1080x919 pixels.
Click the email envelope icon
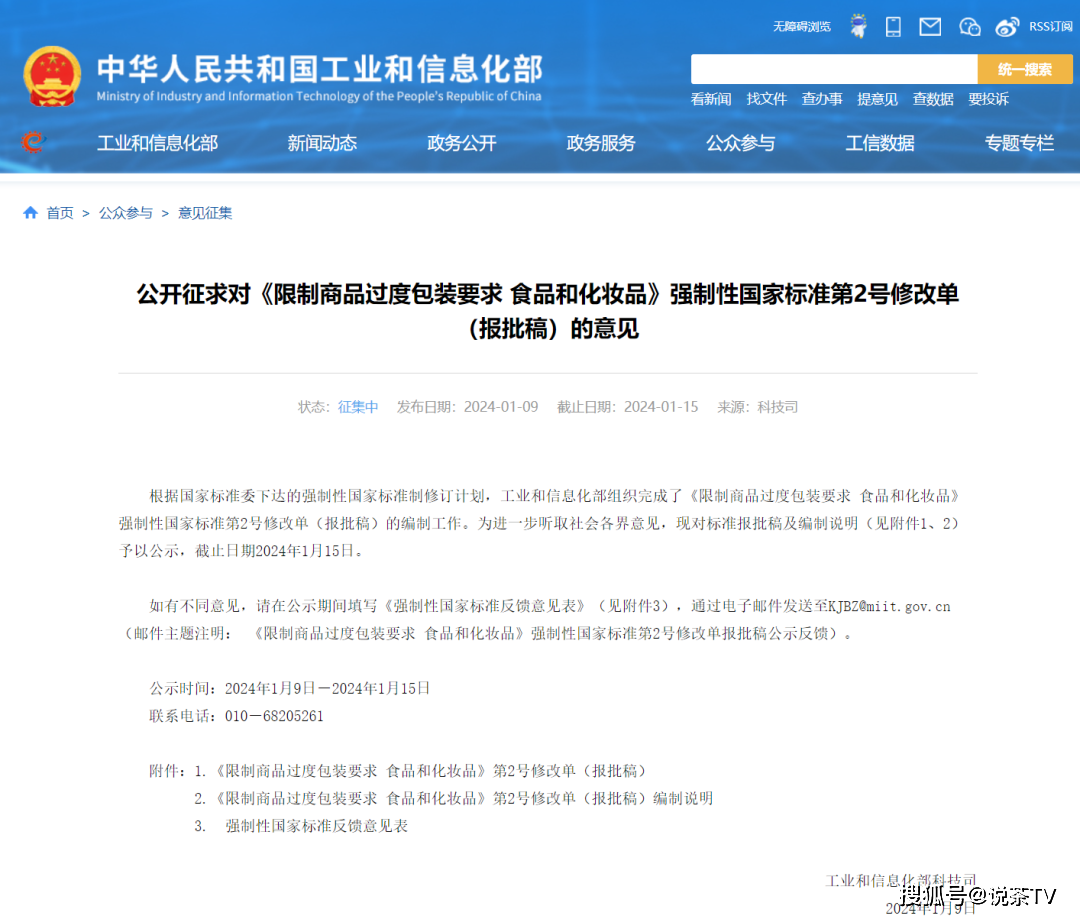point(931,27)
